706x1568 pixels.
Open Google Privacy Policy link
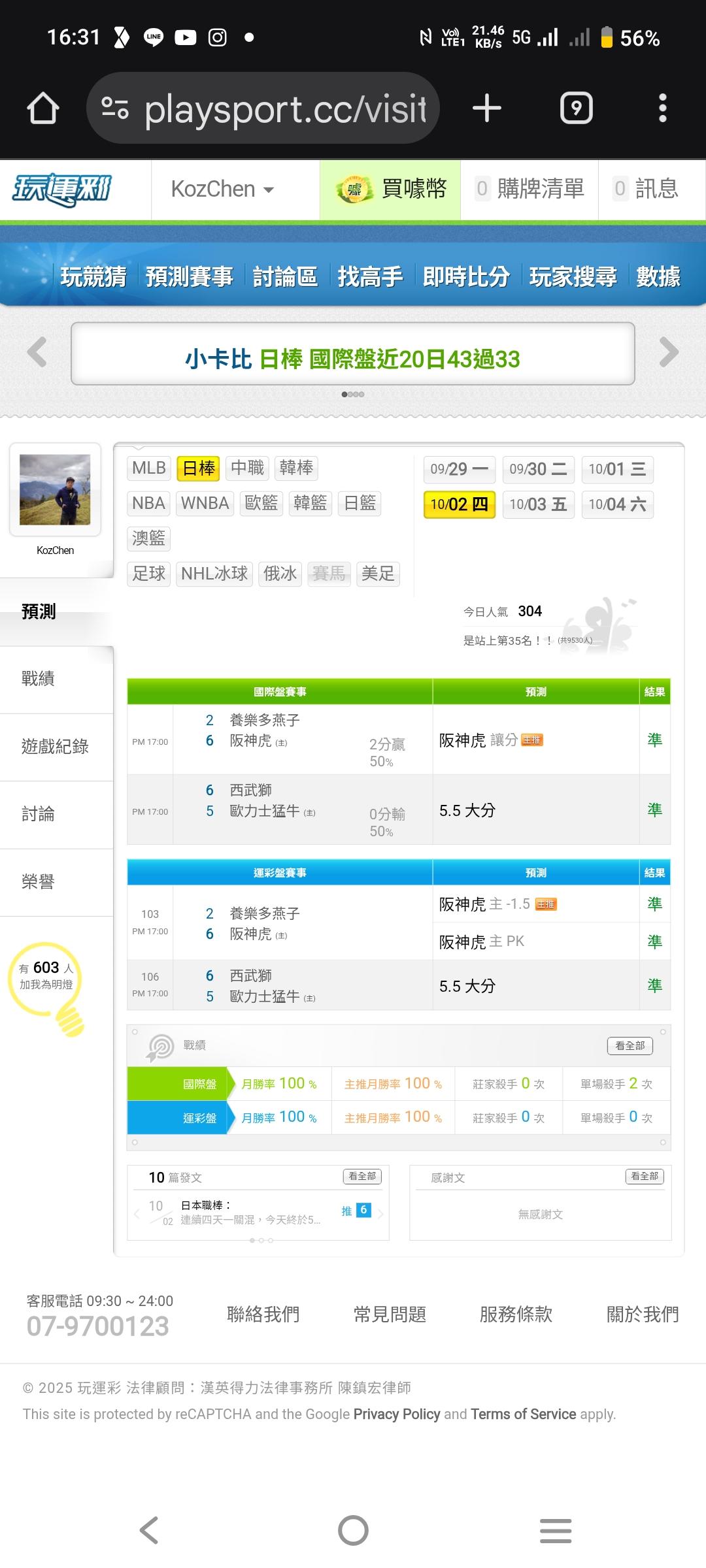tap(397, 1414)
